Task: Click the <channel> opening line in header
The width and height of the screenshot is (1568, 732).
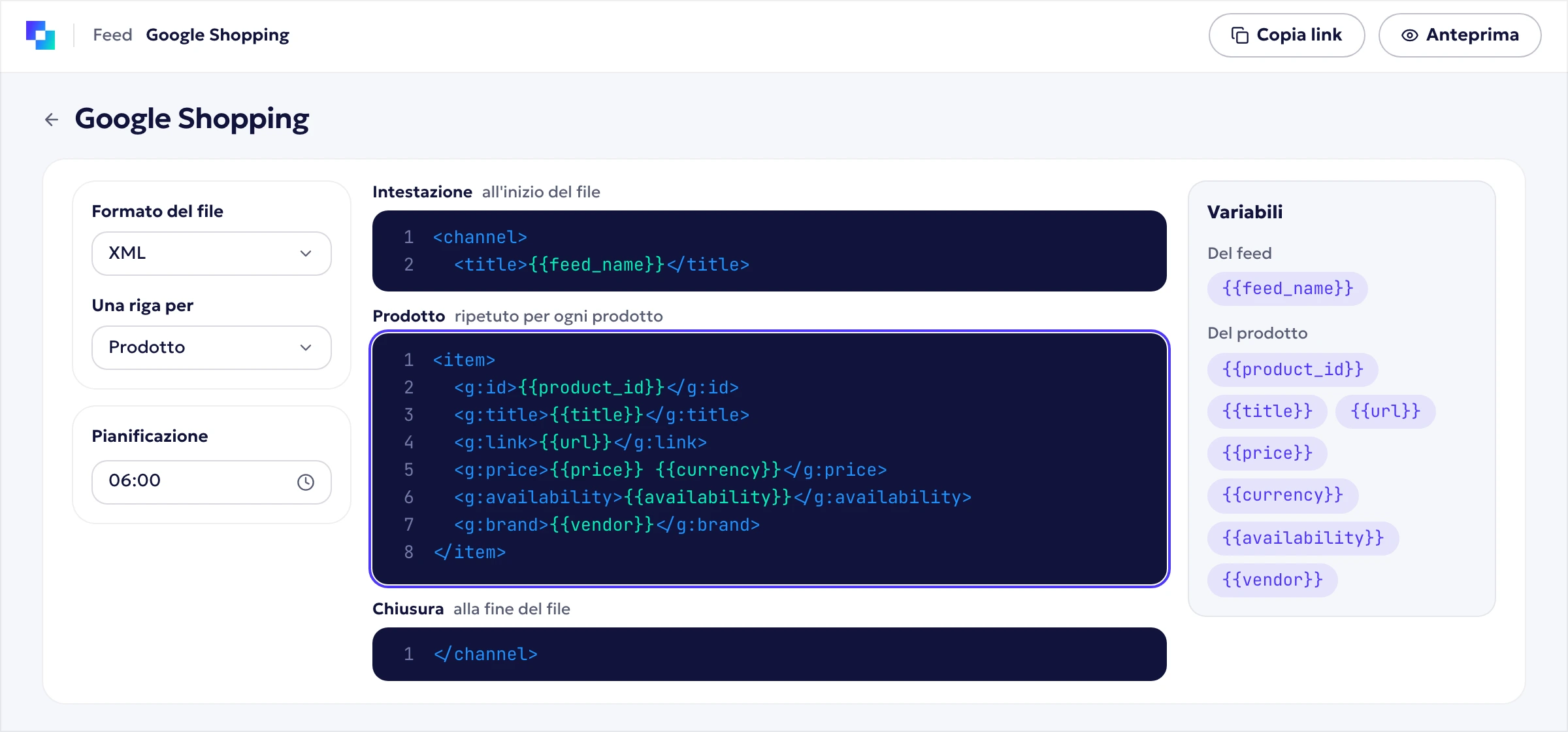Action: click(480, 237)
